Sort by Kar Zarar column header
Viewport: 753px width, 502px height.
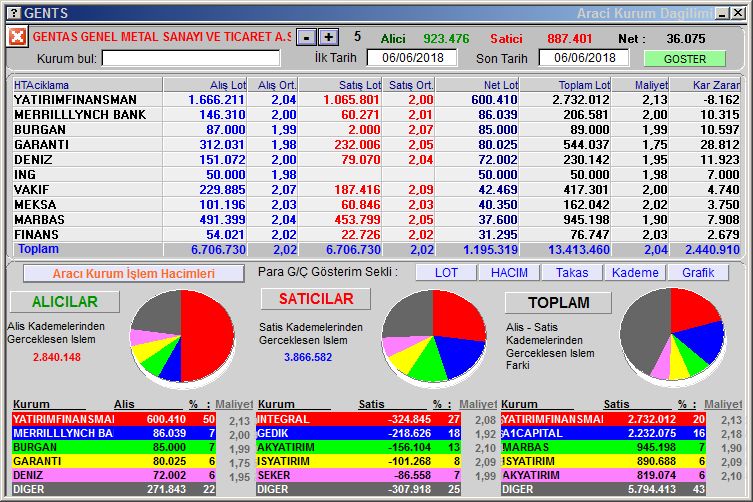tap(705, 85)
